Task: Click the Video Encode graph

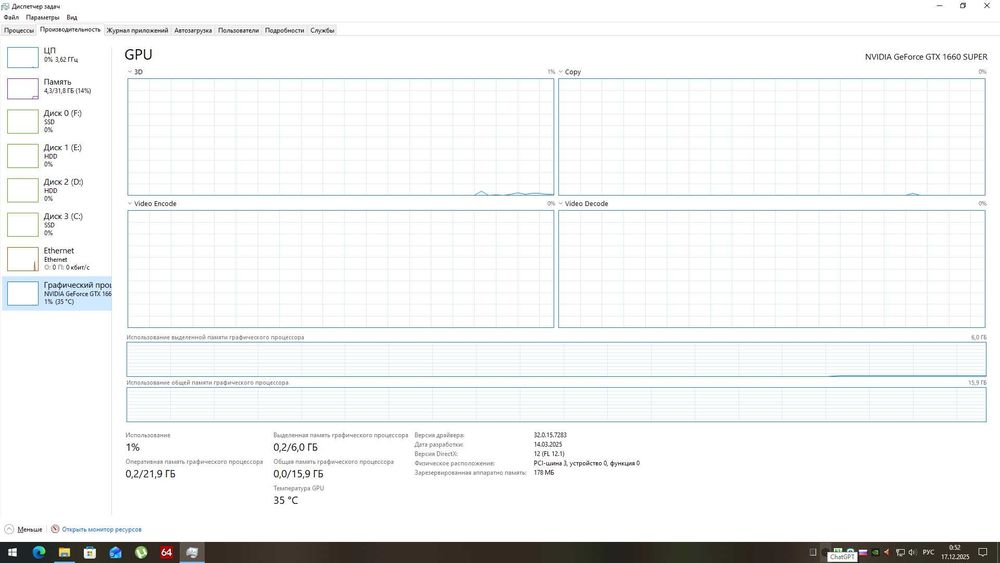Action: click(x=341, y=269)
